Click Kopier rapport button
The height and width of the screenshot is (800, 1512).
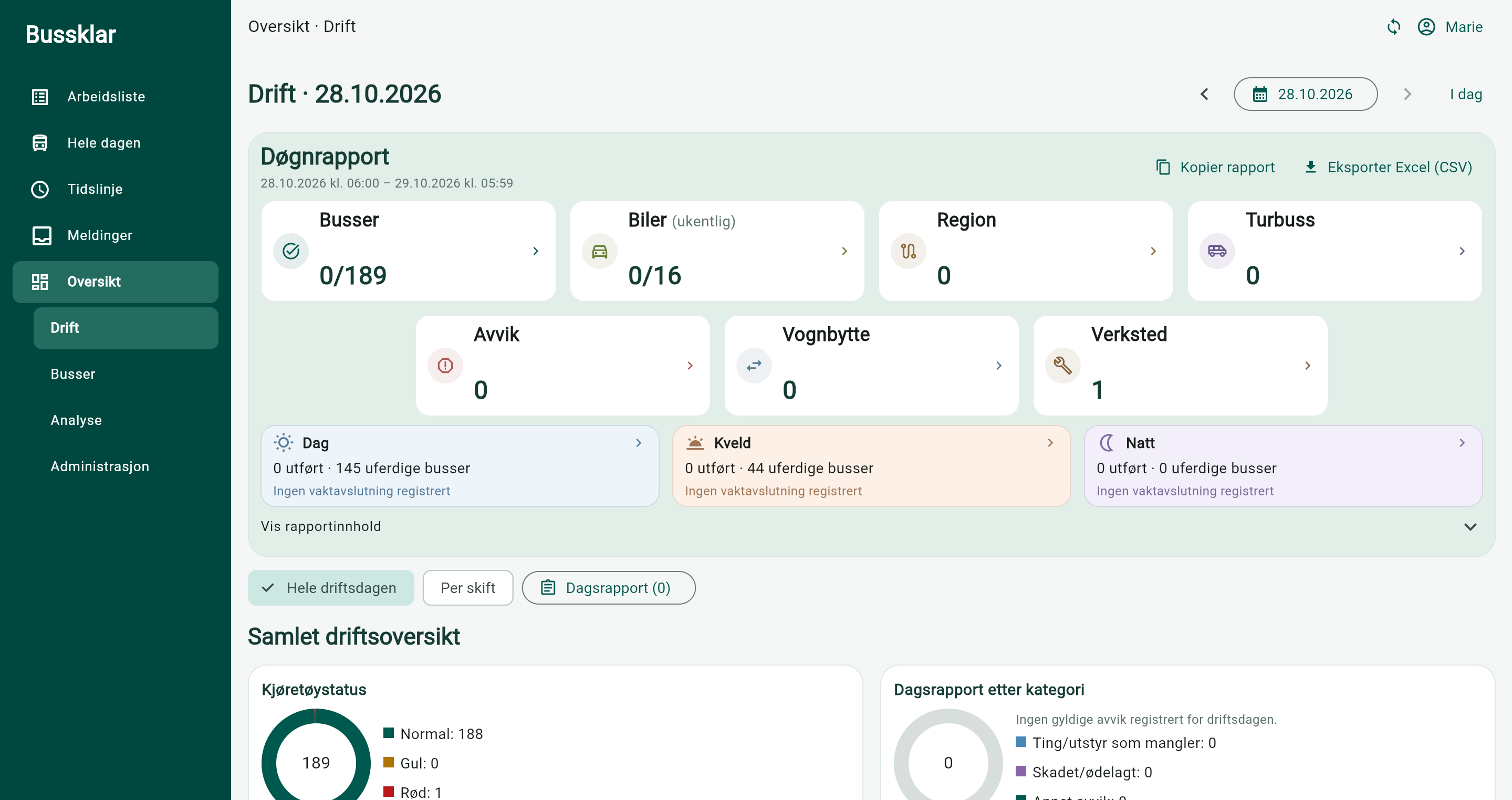pos(1216,167)
